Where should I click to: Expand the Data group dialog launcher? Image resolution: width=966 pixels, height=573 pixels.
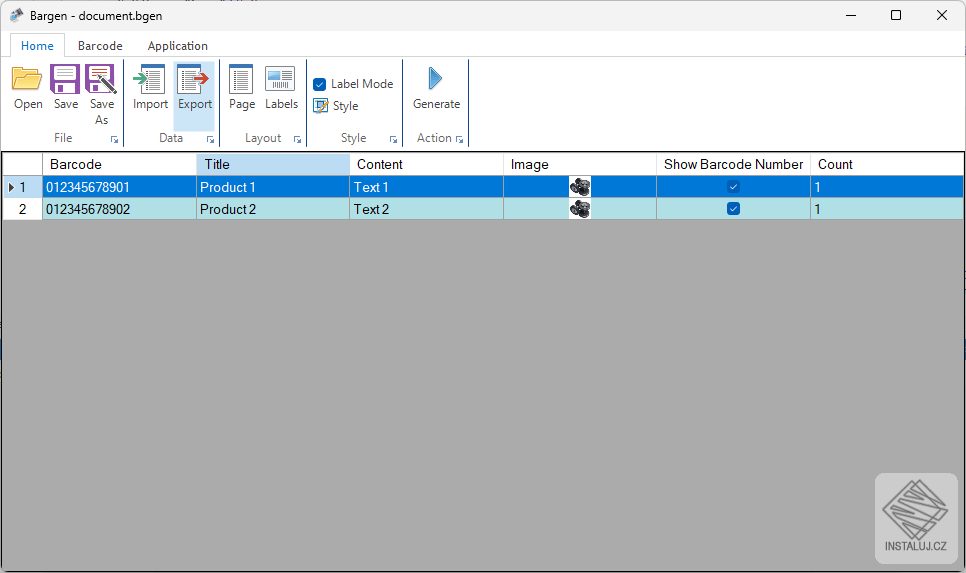[210, 140]
